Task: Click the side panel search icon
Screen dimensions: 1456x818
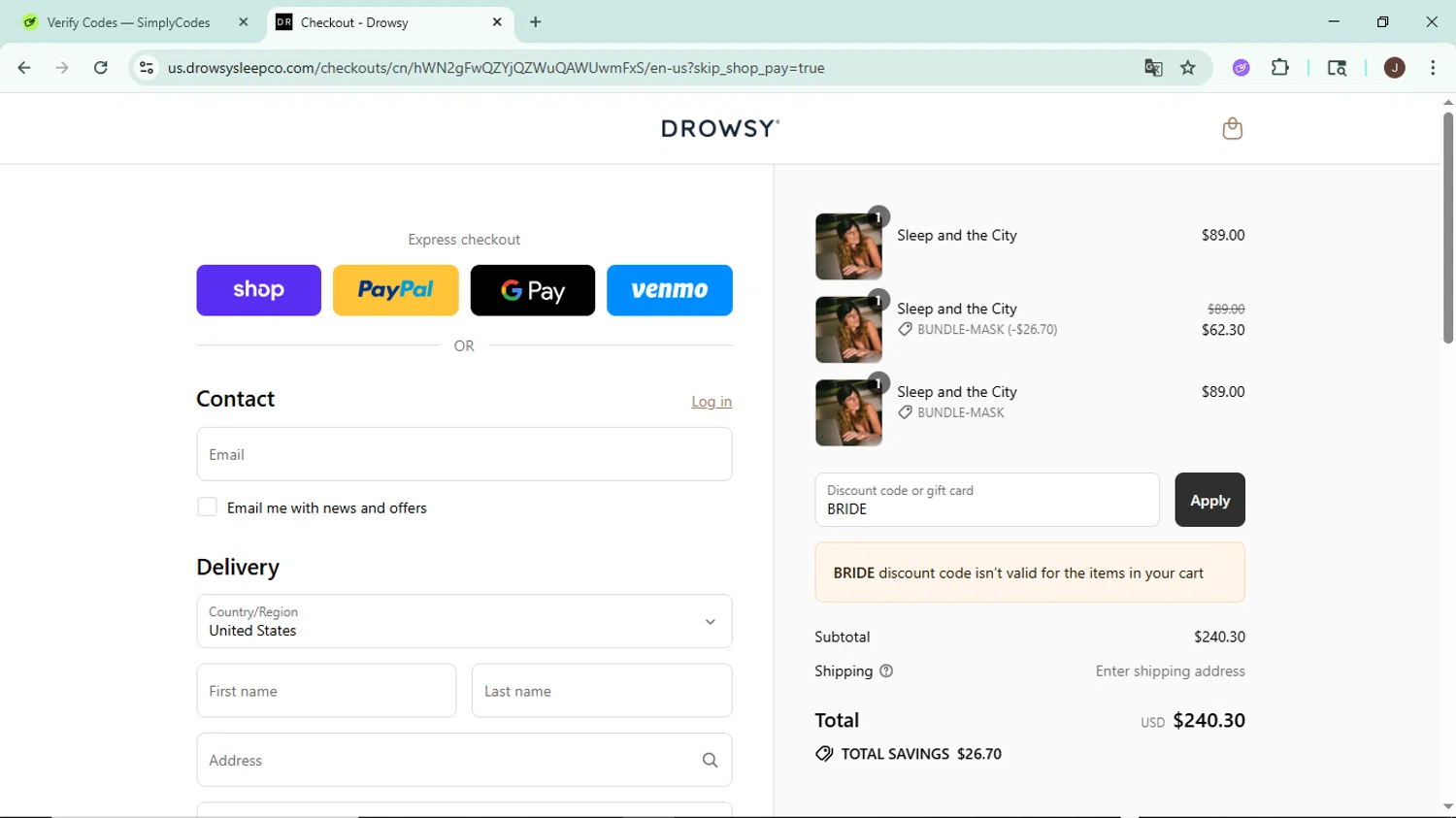Action: pyautogui.click(x=1337, y=68)
